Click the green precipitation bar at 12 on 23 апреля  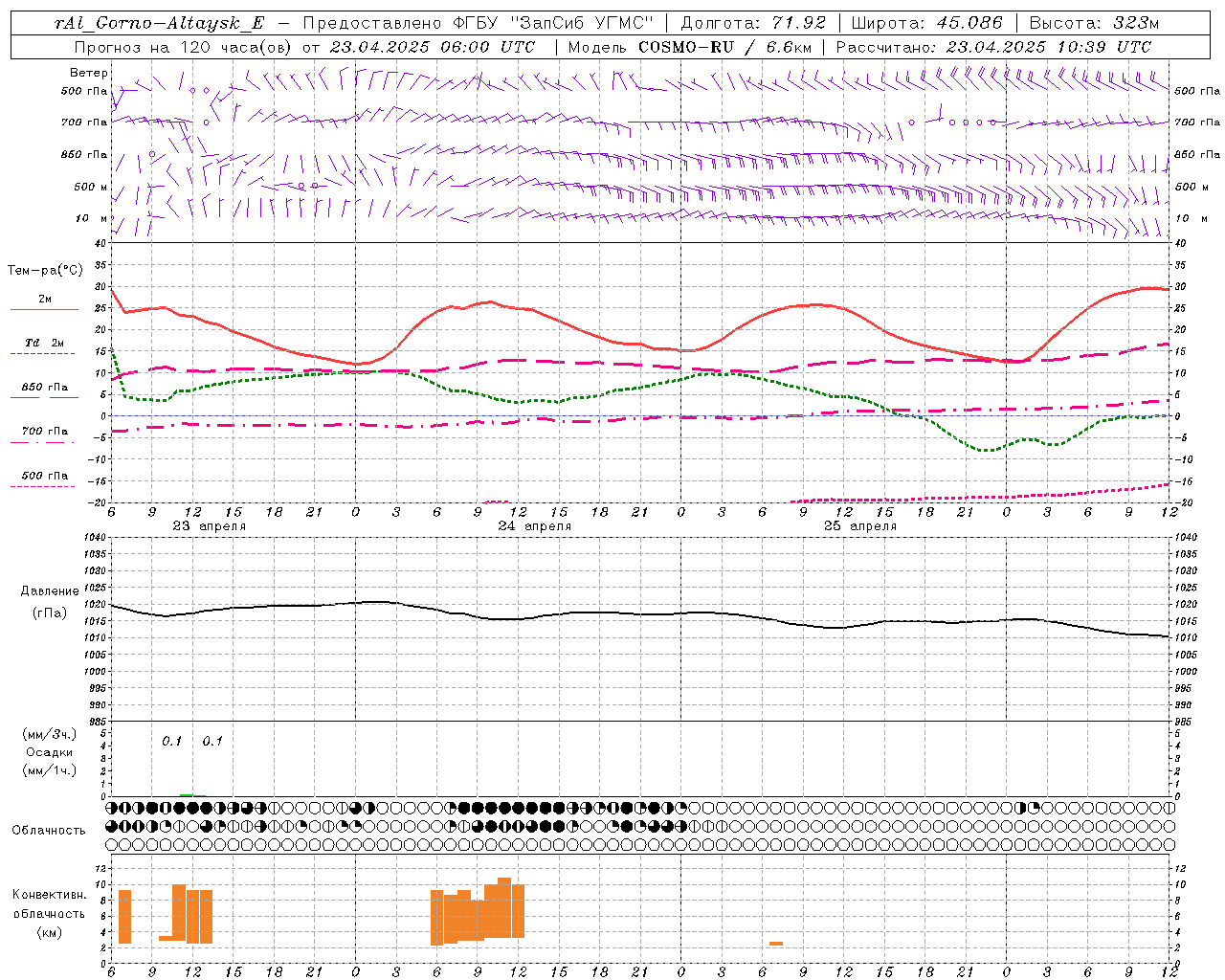pos(186,794)
